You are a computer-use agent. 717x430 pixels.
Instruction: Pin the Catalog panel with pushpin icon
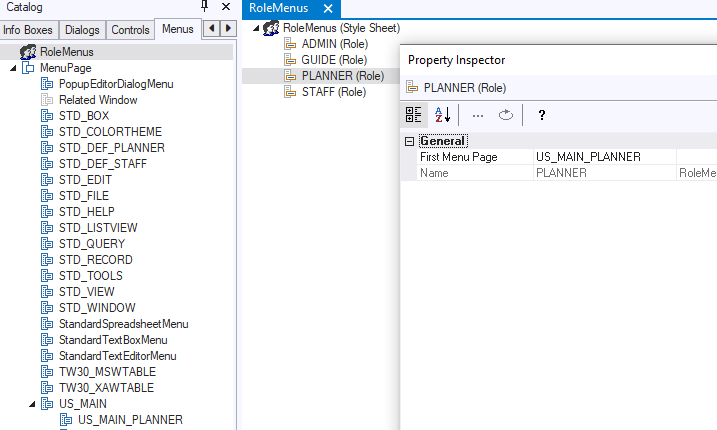click(205, 7)
